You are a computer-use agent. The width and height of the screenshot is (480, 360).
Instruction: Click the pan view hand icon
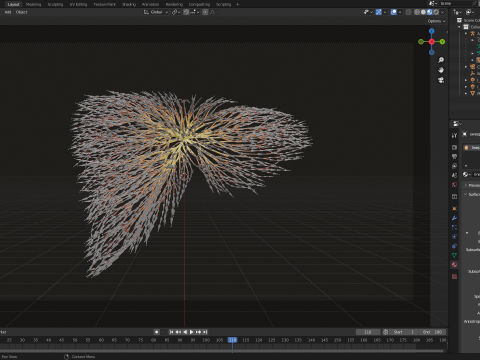(x=441, y=70)
